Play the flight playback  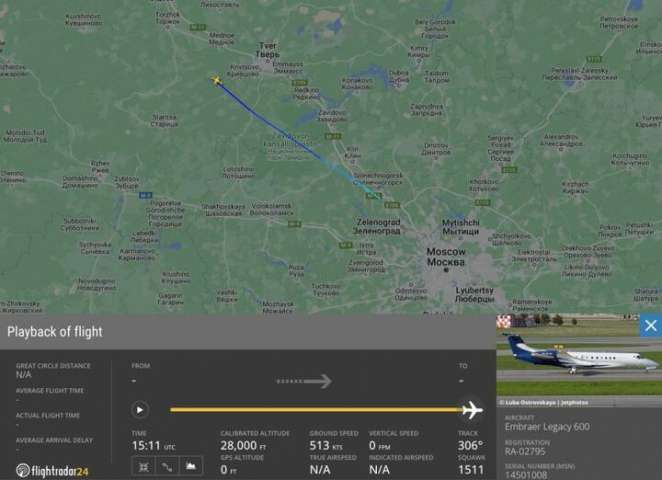pos(140,410)
